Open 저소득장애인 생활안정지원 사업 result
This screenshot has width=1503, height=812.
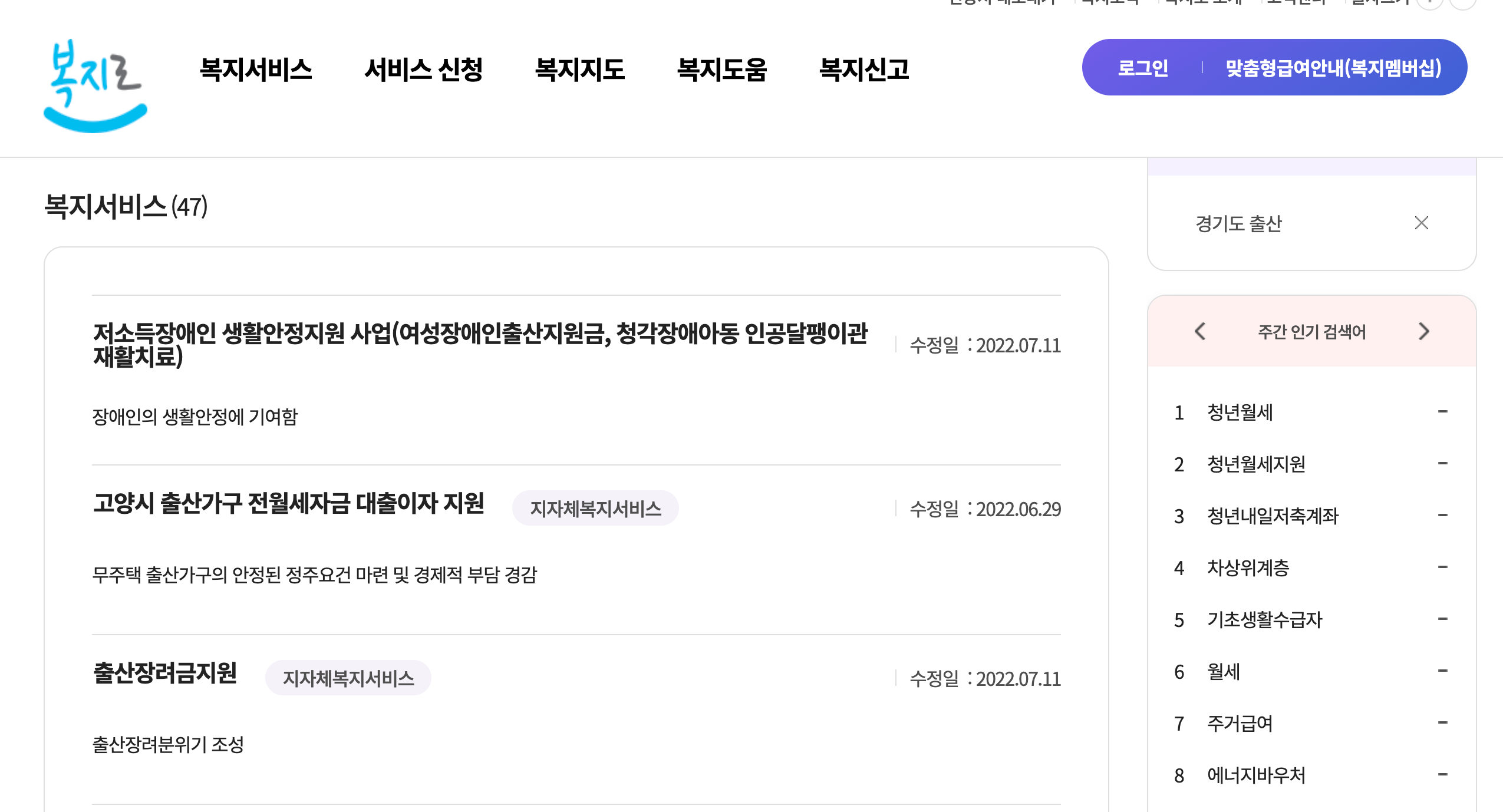[480, 345]
